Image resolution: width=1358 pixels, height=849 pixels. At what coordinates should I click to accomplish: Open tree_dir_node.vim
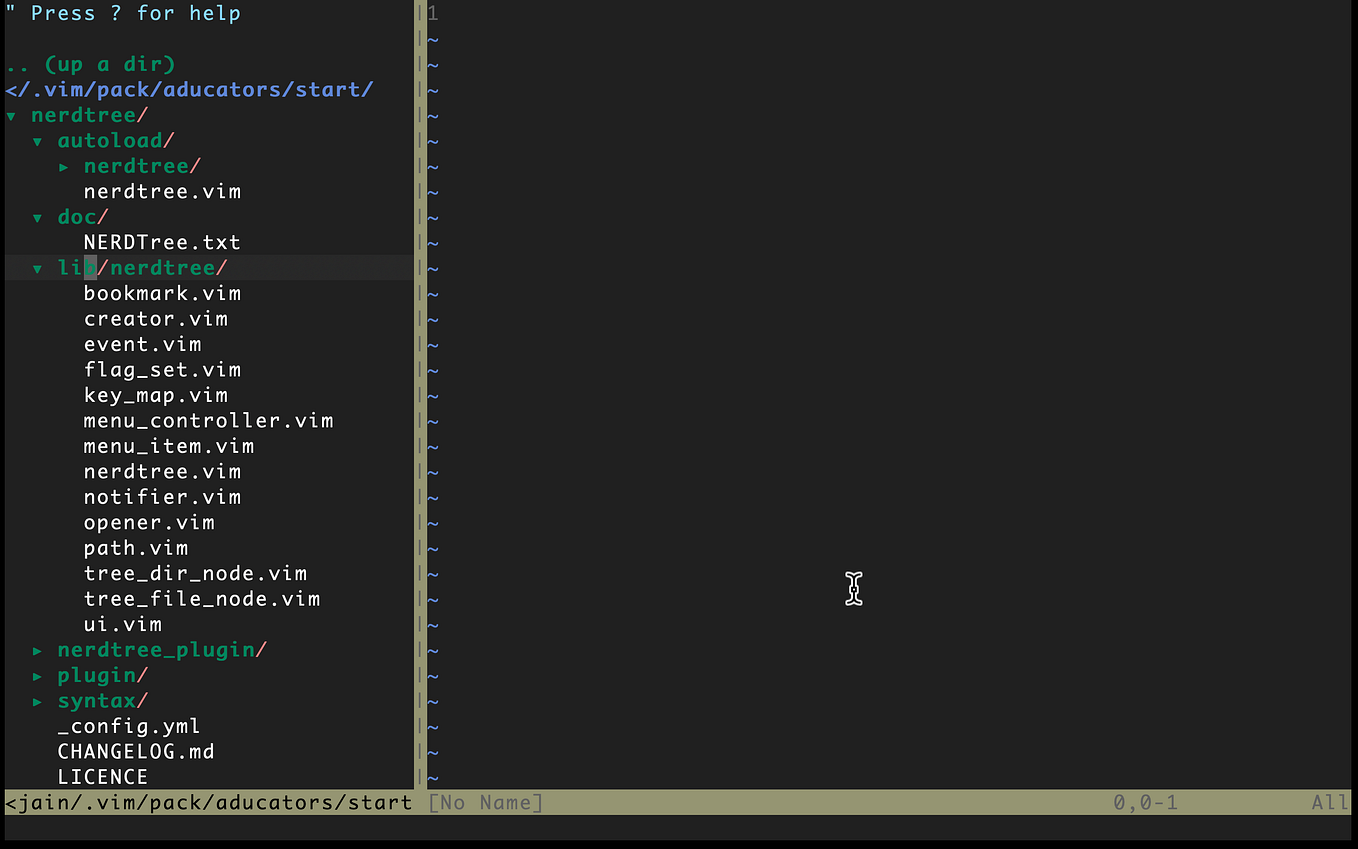[x=195, y=573]
